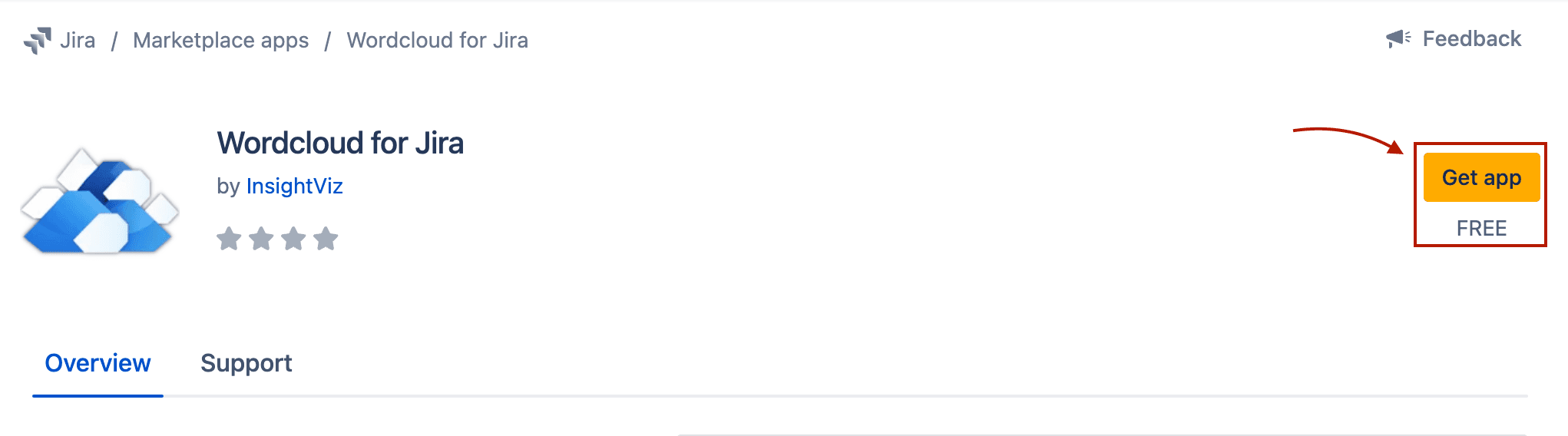Click the fourth rating star
Screen dimensions: 1568x436
(x=326, y=239)
